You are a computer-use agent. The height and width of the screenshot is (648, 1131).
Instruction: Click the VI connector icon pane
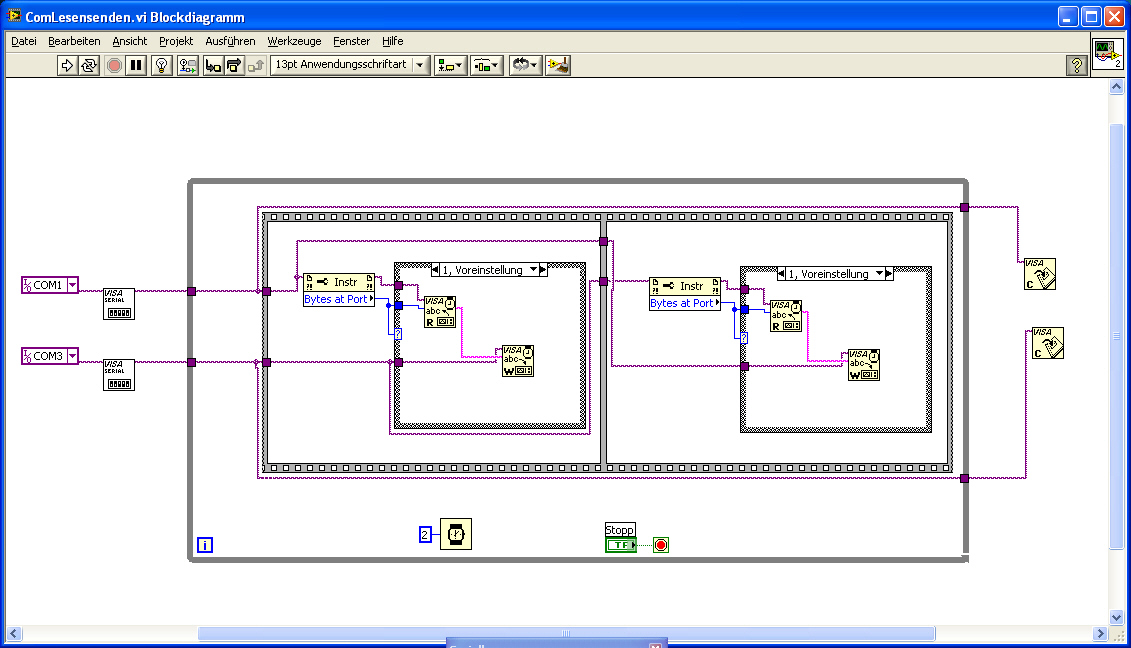[x=1108, y=54]
